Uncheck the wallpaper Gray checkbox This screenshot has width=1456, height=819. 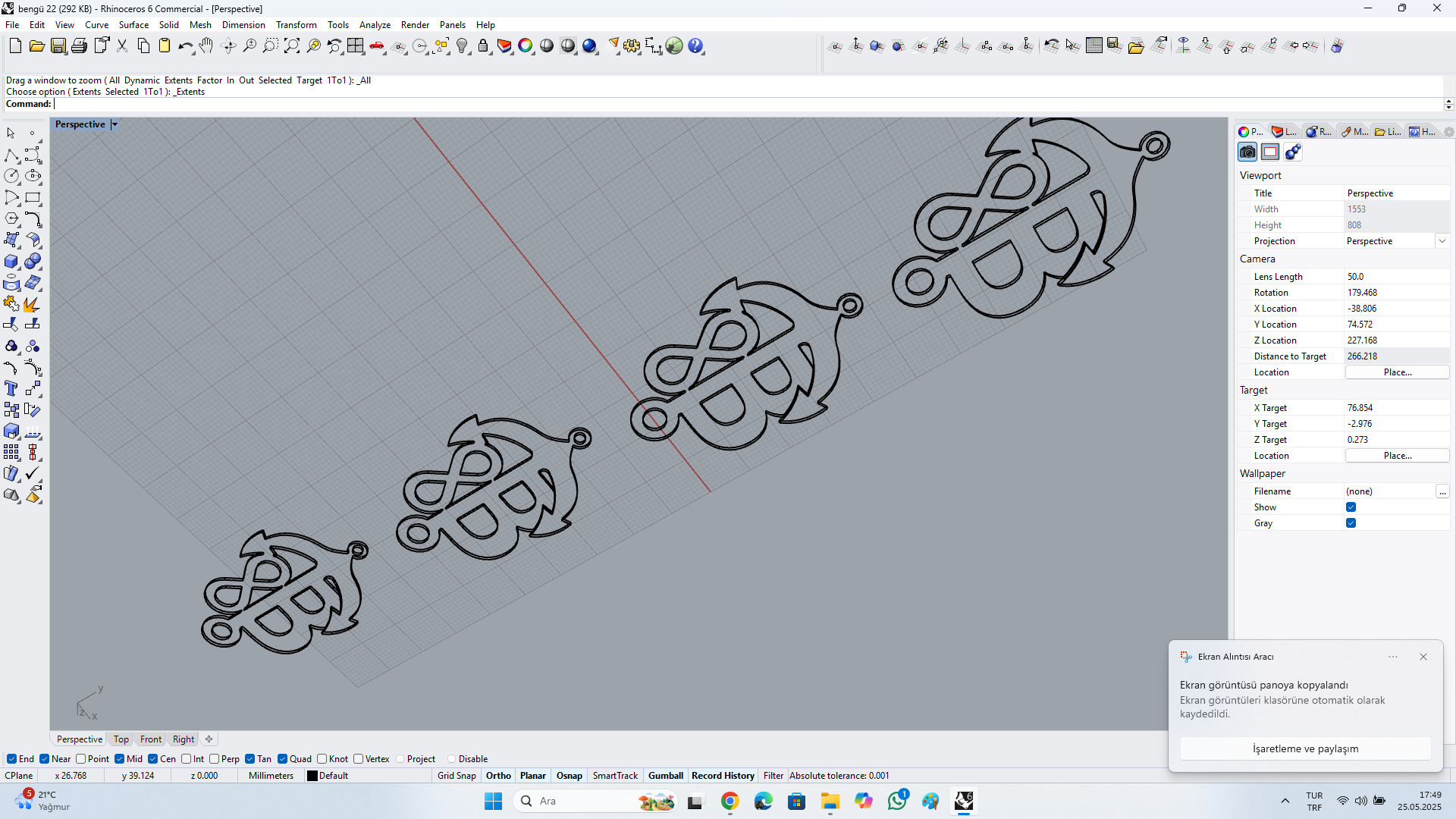[x=1351, y=523]
